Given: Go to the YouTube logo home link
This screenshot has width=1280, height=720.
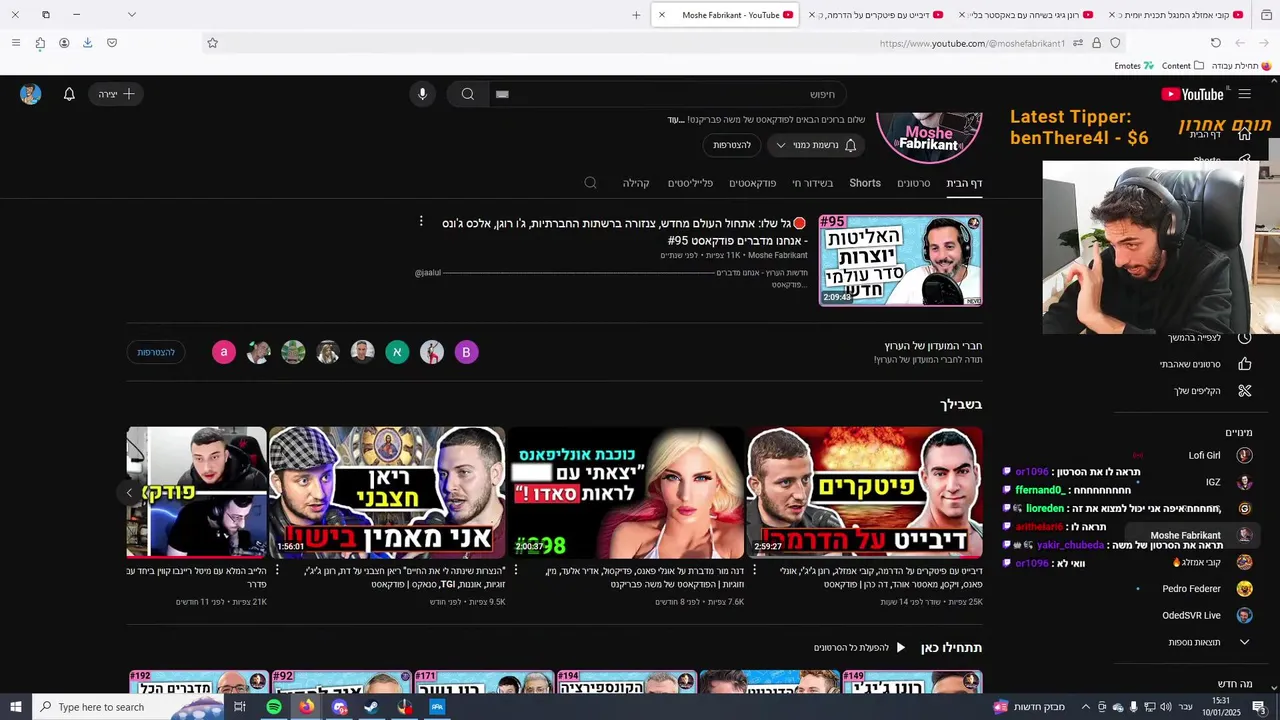Looking at the screenshot, I should pyautogui.click(x=1192, y=94).
